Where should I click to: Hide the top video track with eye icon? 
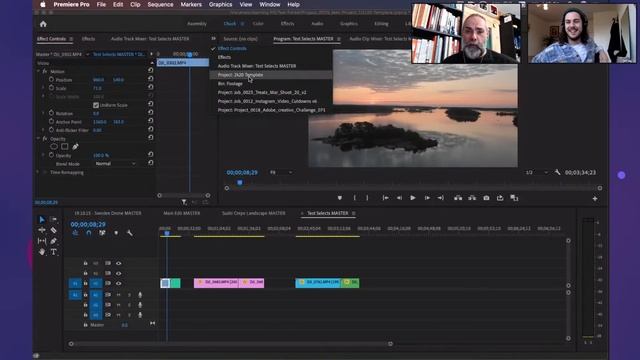118,263
